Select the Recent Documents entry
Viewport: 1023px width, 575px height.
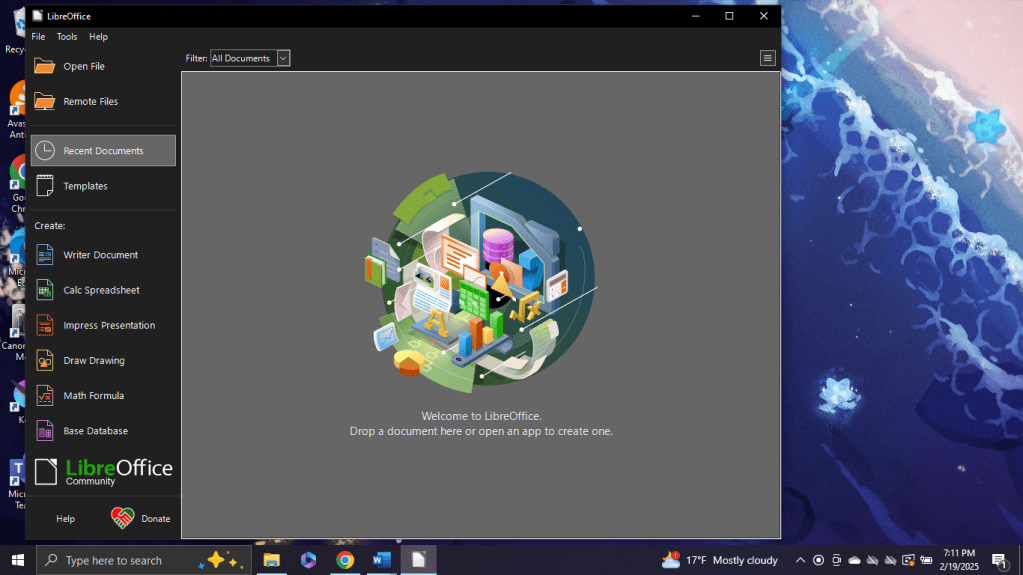(103, 151)
